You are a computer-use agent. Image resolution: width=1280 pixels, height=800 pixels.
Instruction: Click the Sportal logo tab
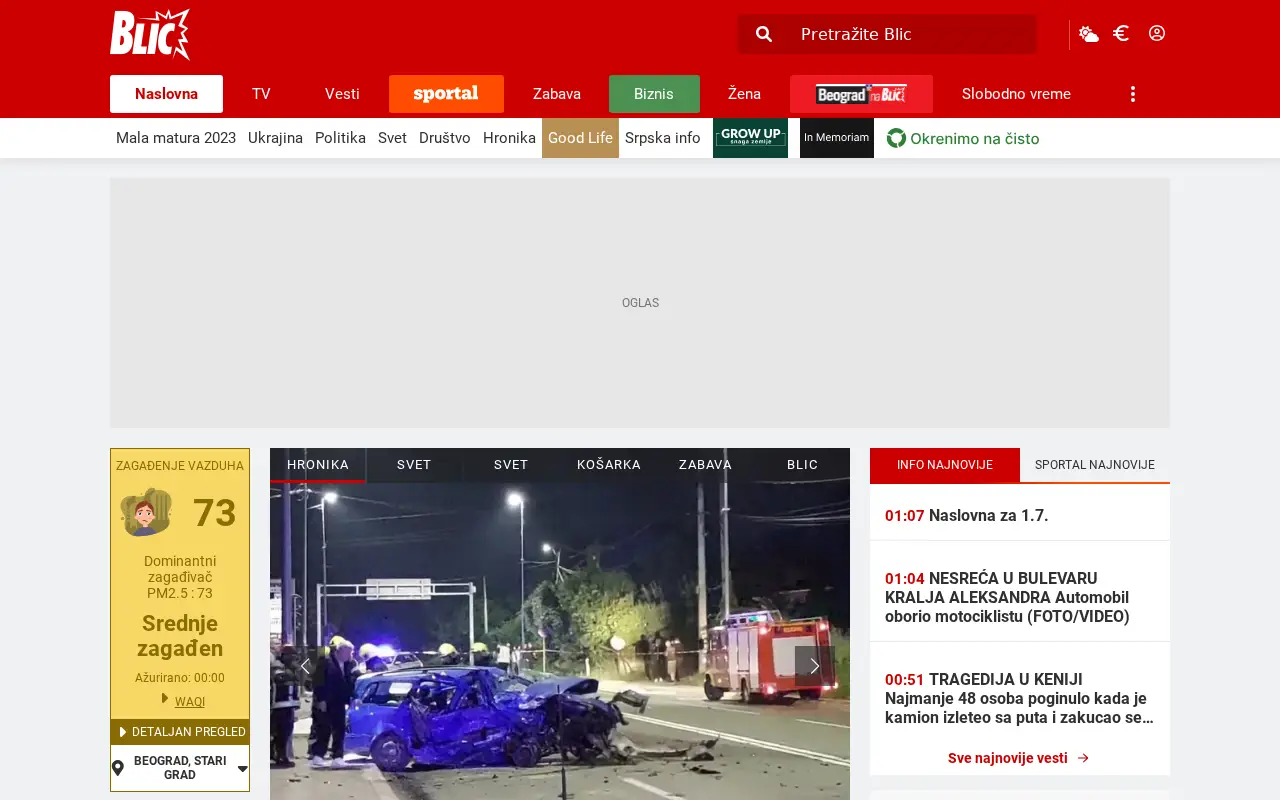446,94
